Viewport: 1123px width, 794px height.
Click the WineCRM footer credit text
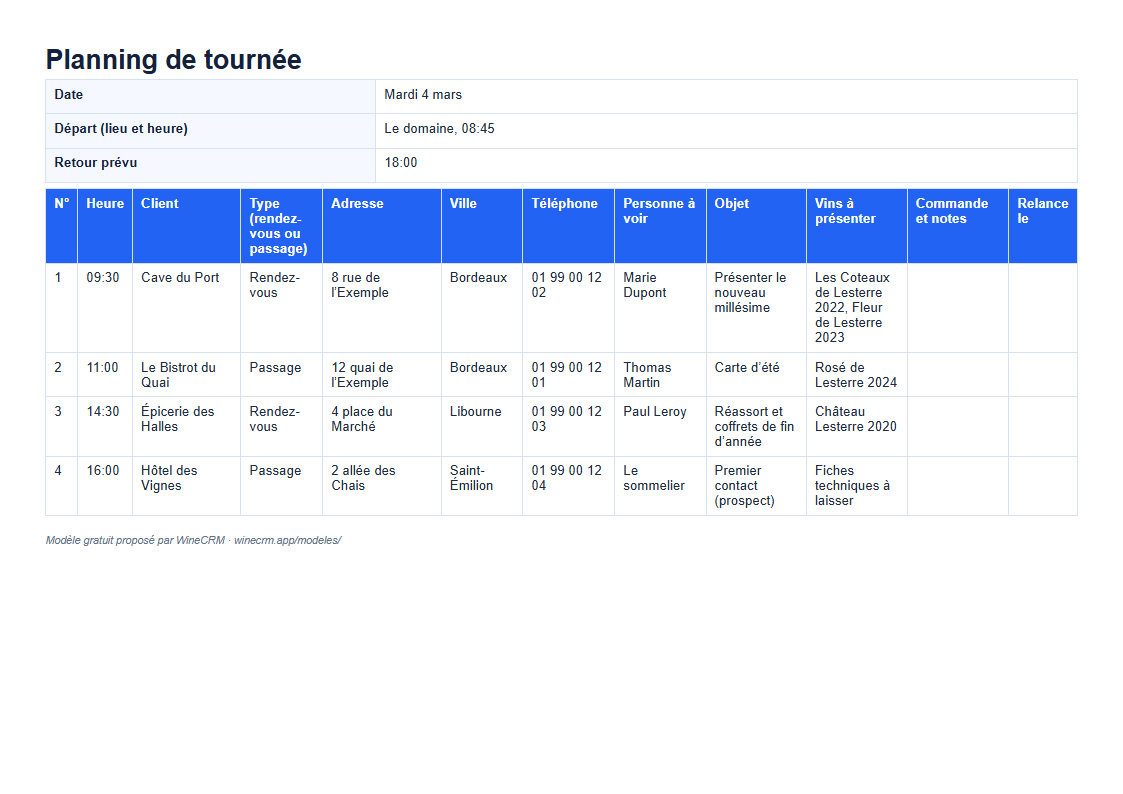point(193,541)
